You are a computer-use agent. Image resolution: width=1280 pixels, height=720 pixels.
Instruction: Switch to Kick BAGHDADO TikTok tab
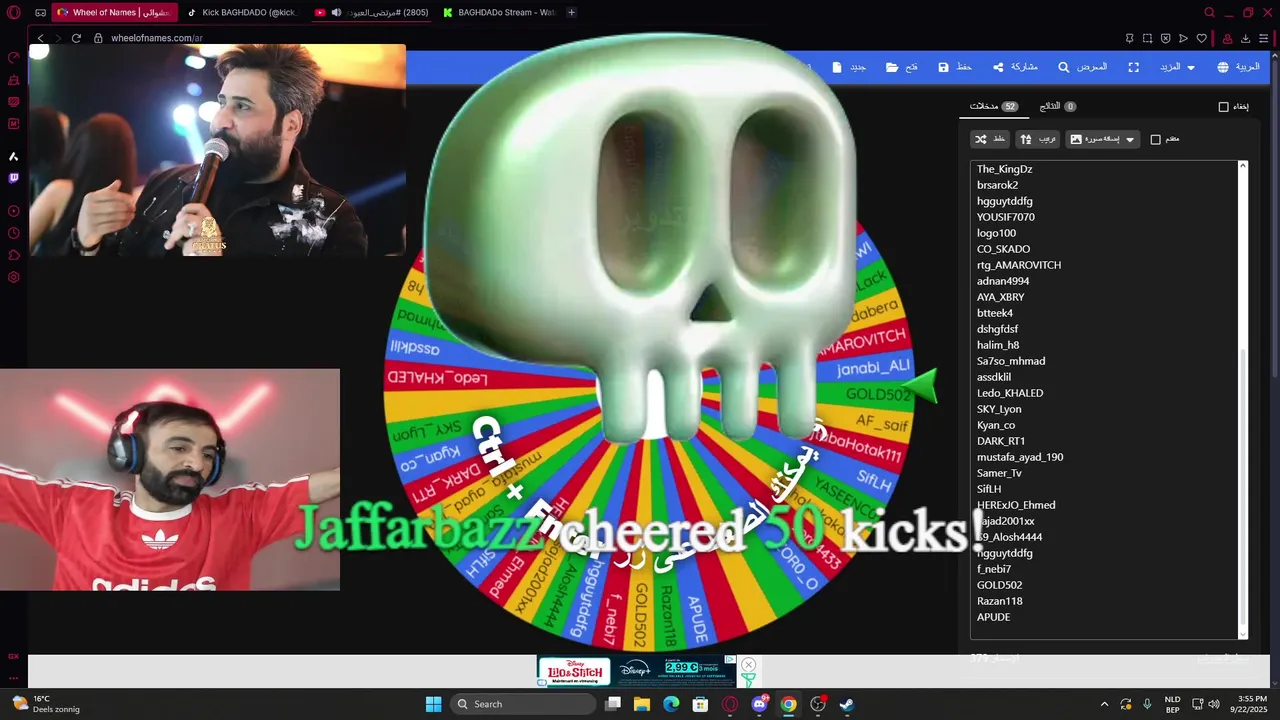pos(243,13)
